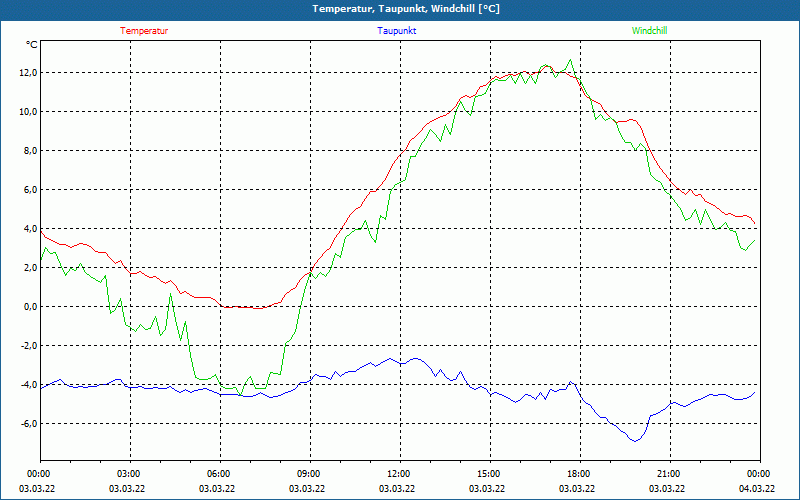This screenshot has height=500, width=800.
Task: Click the 12,0 y-axis value
Action: tap(29, 73)
